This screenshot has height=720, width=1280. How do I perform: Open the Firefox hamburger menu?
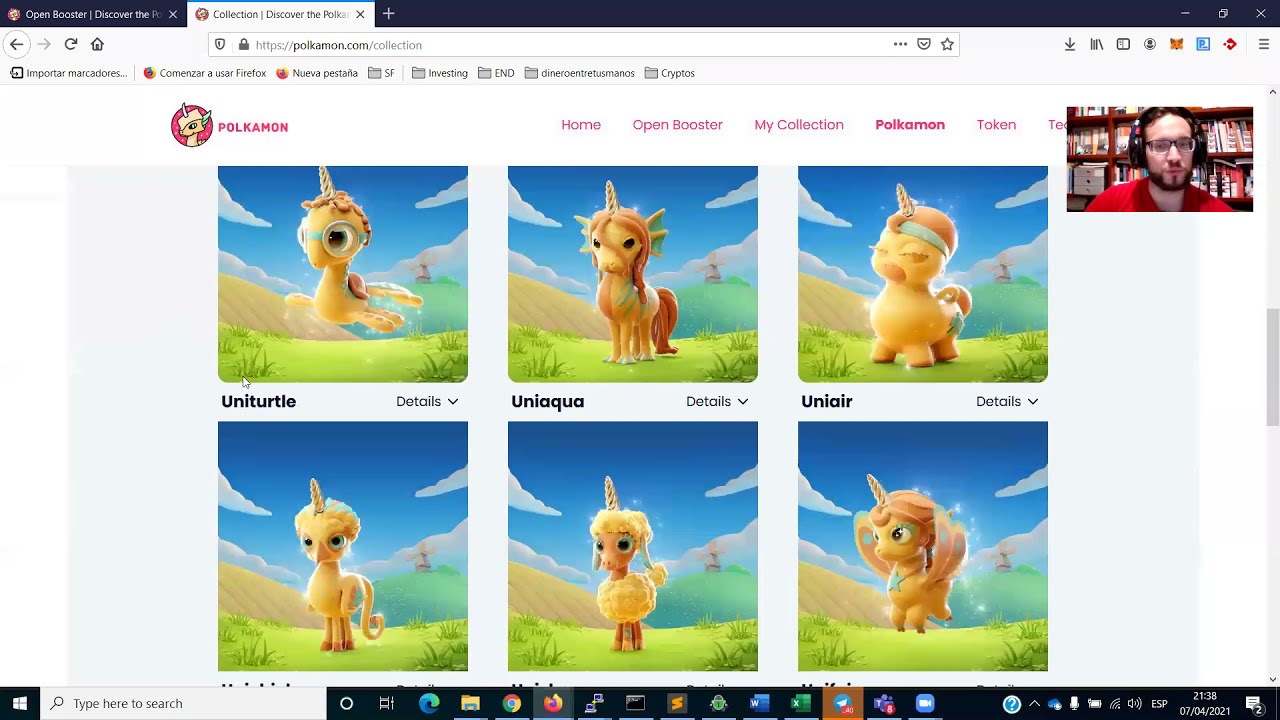1263,44
